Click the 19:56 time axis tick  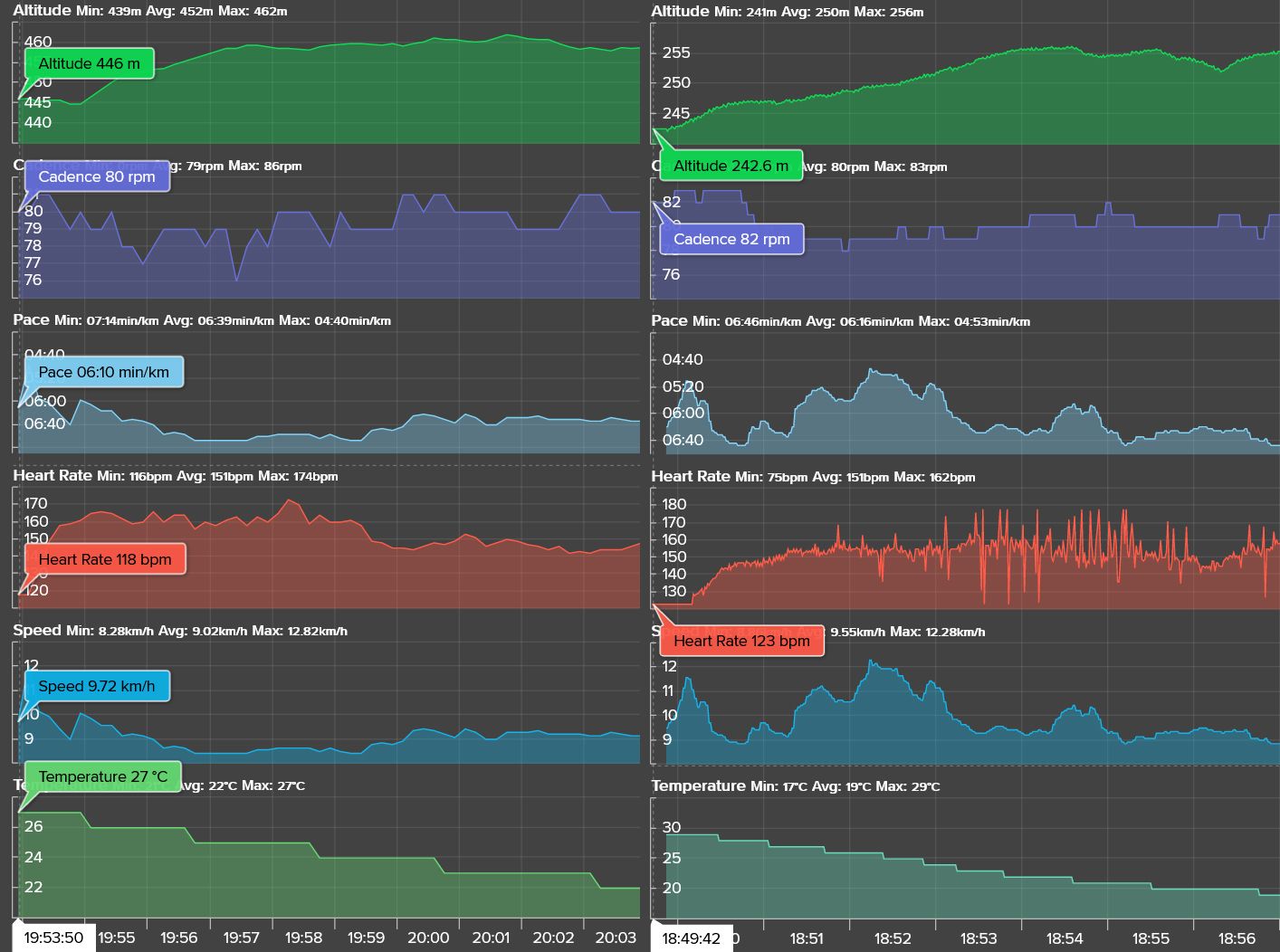point(178,938)
